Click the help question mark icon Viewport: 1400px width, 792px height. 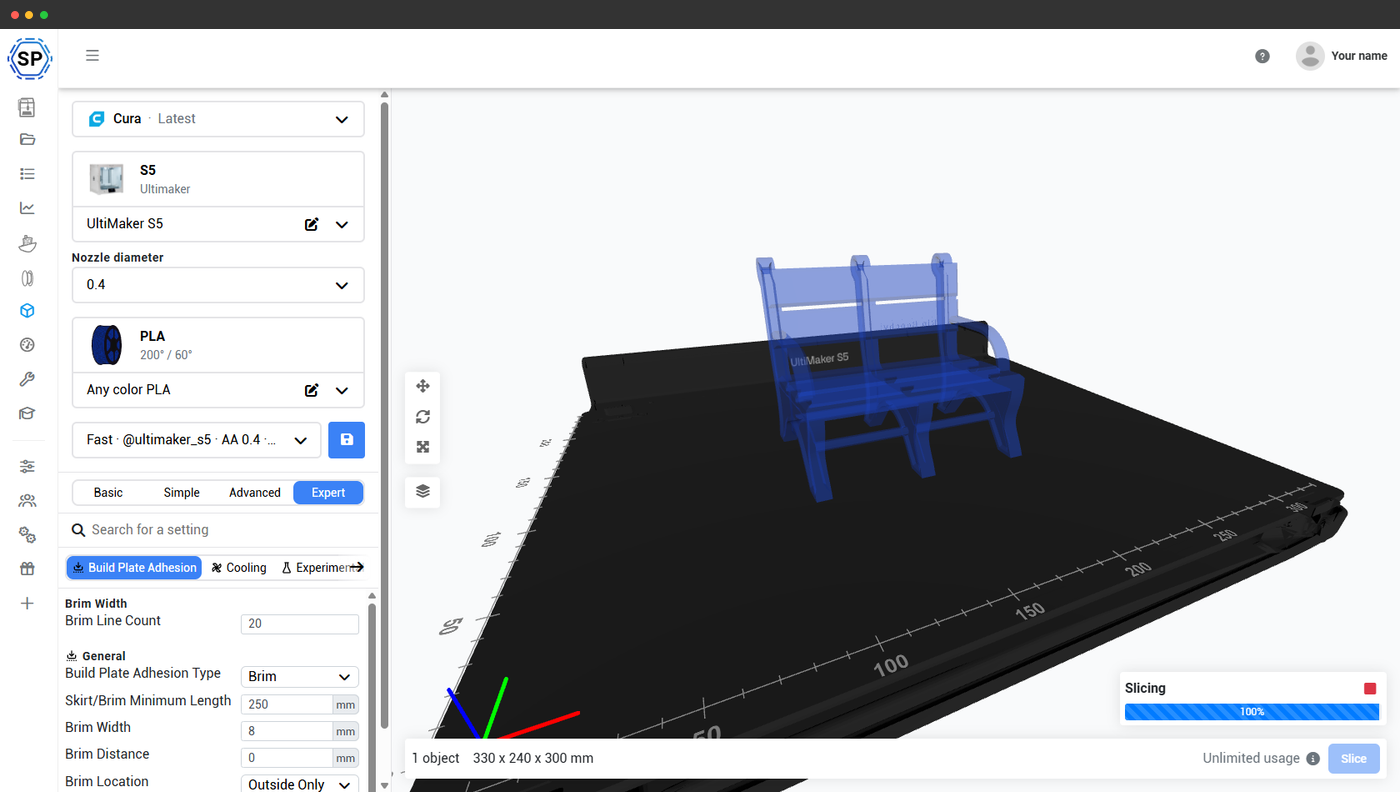[1262, 56]
